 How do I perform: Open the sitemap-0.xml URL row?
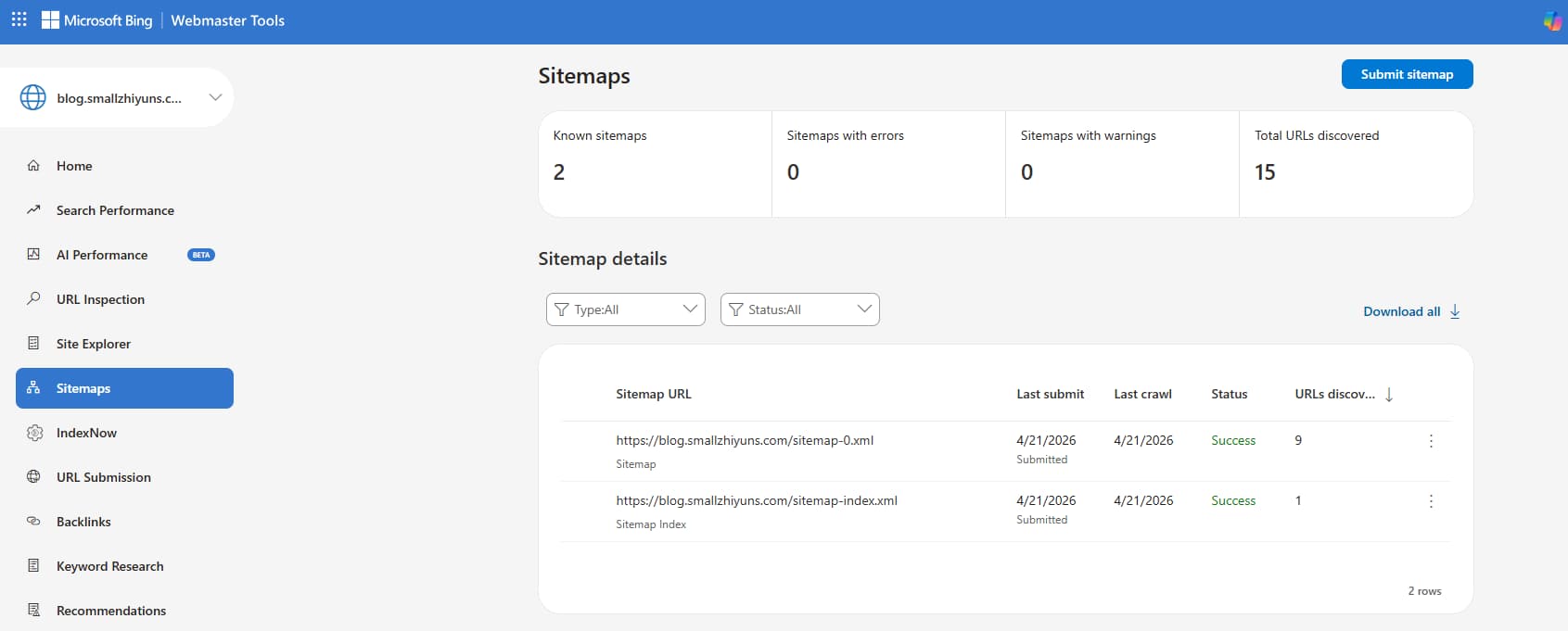coord(745,441)
